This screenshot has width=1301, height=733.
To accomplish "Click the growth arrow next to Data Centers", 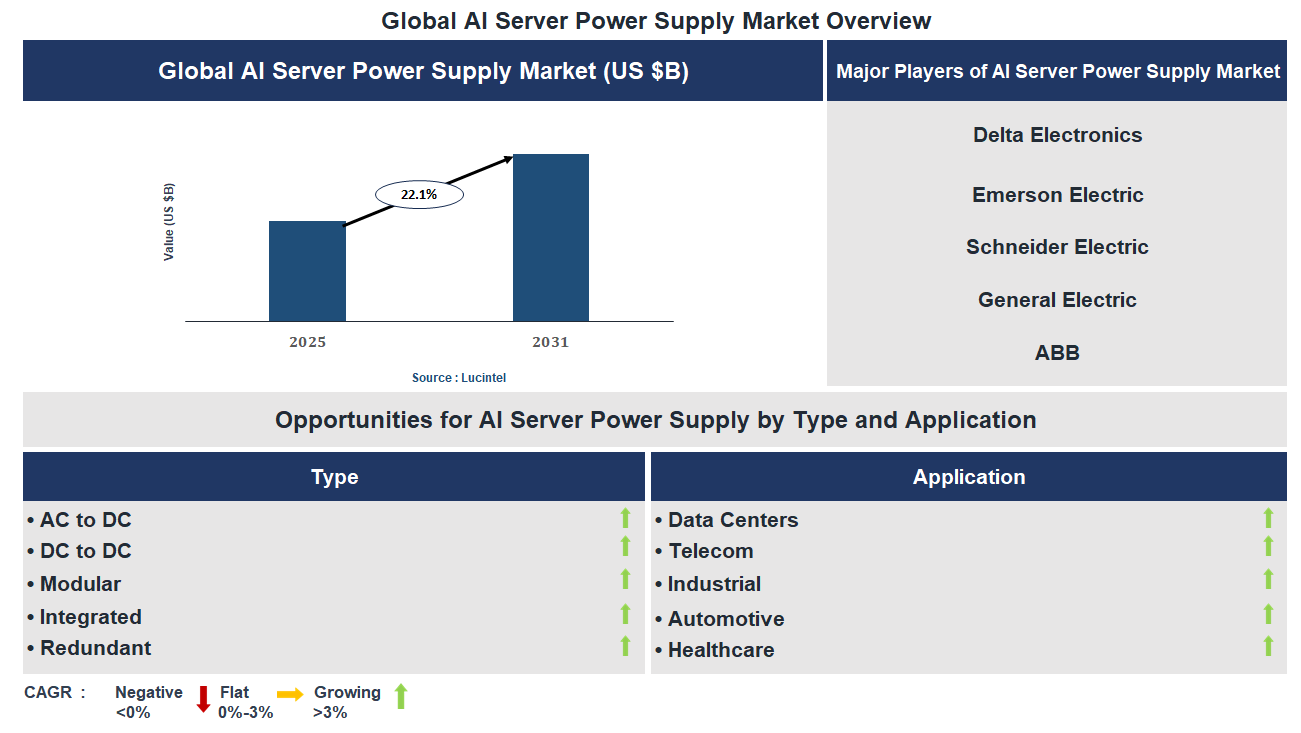I will click(x=1268, y=518).
